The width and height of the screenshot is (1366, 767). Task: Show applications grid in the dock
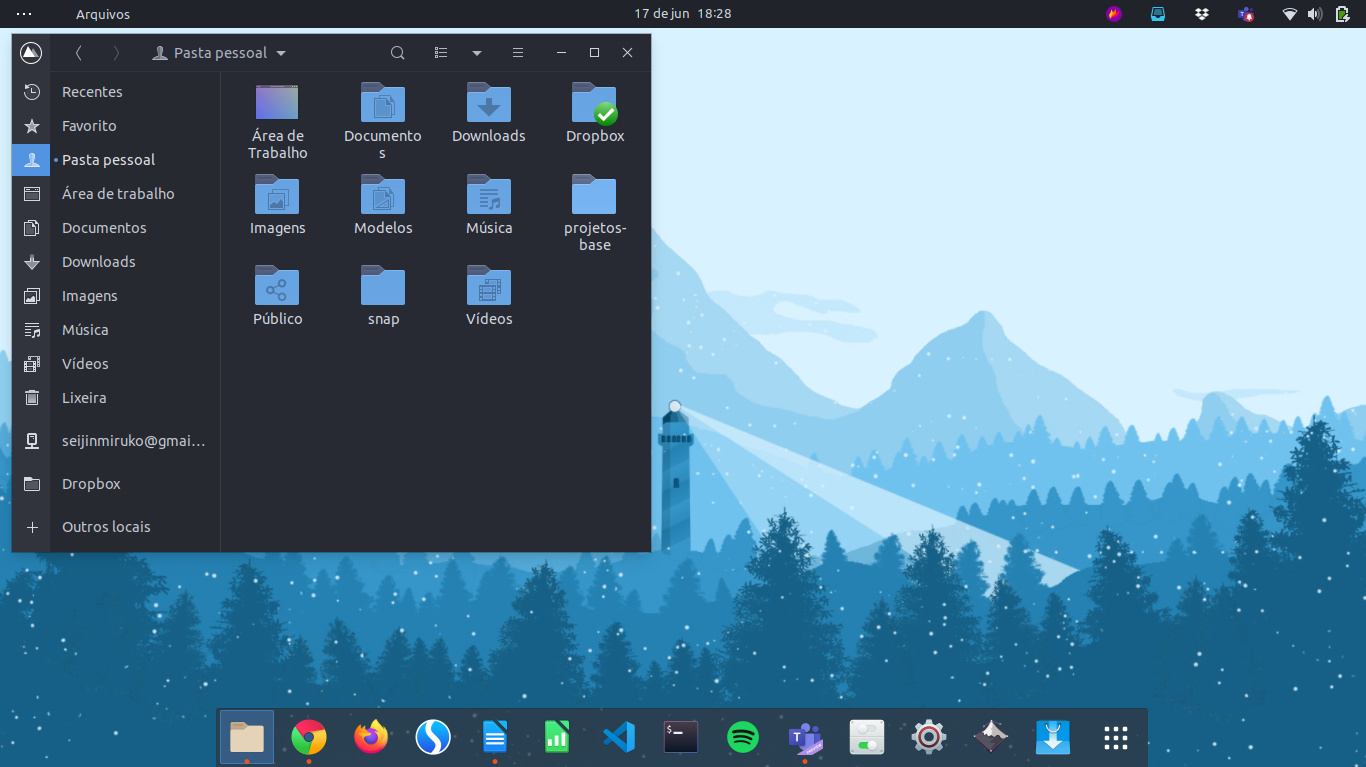[1115, 738]
